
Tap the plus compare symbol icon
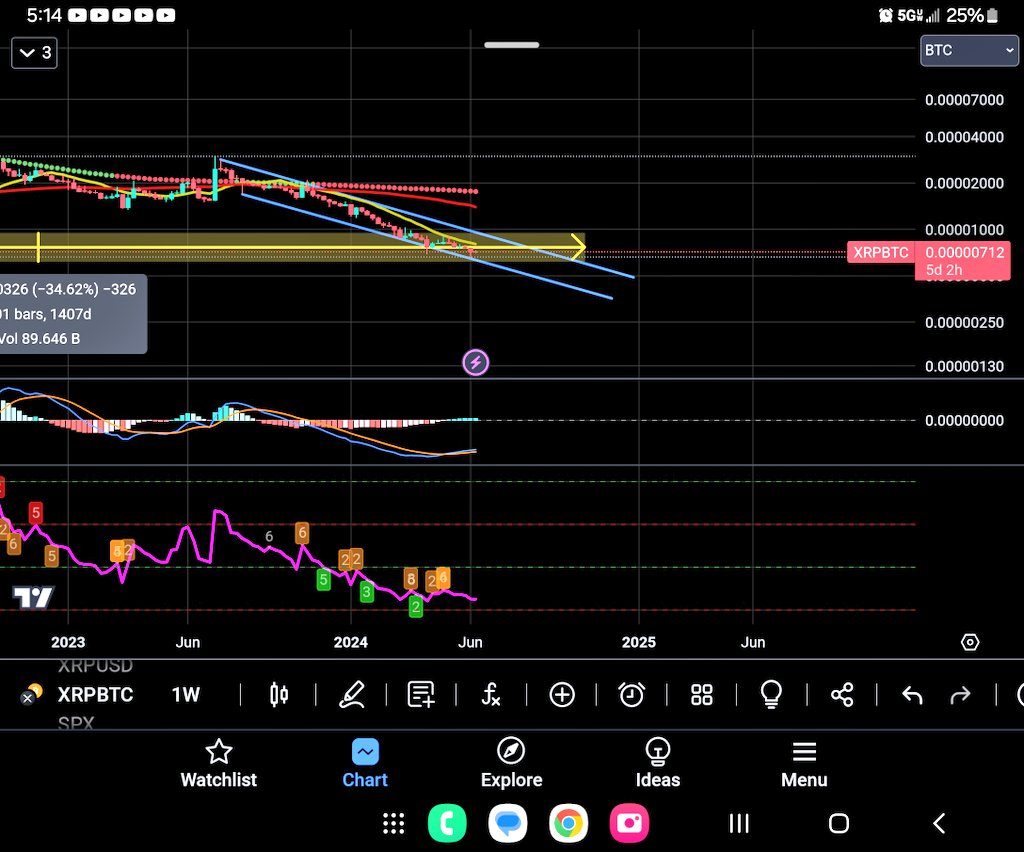click(562, 695)
